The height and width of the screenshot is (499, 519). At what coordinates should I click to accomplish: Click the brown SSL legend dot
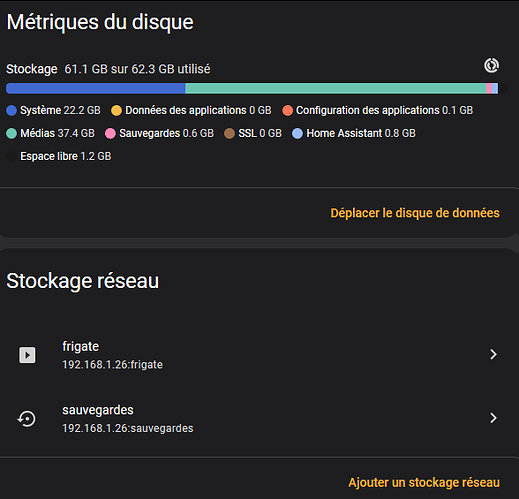tap(229, 134)
